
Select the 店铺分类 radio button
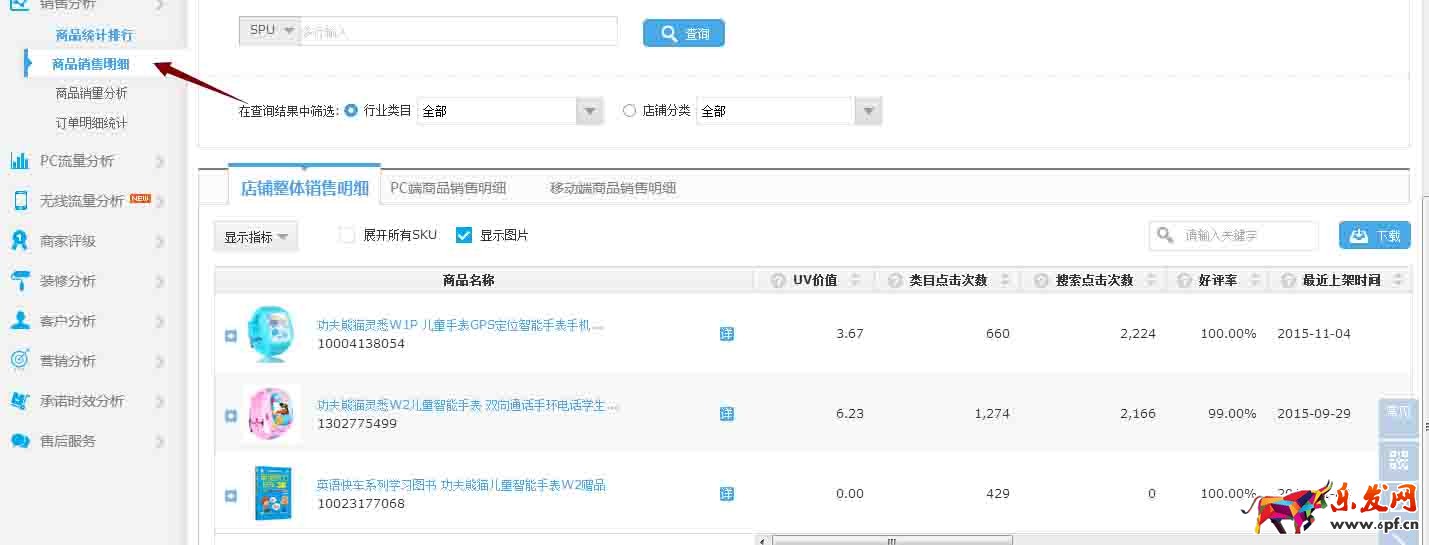629,111
